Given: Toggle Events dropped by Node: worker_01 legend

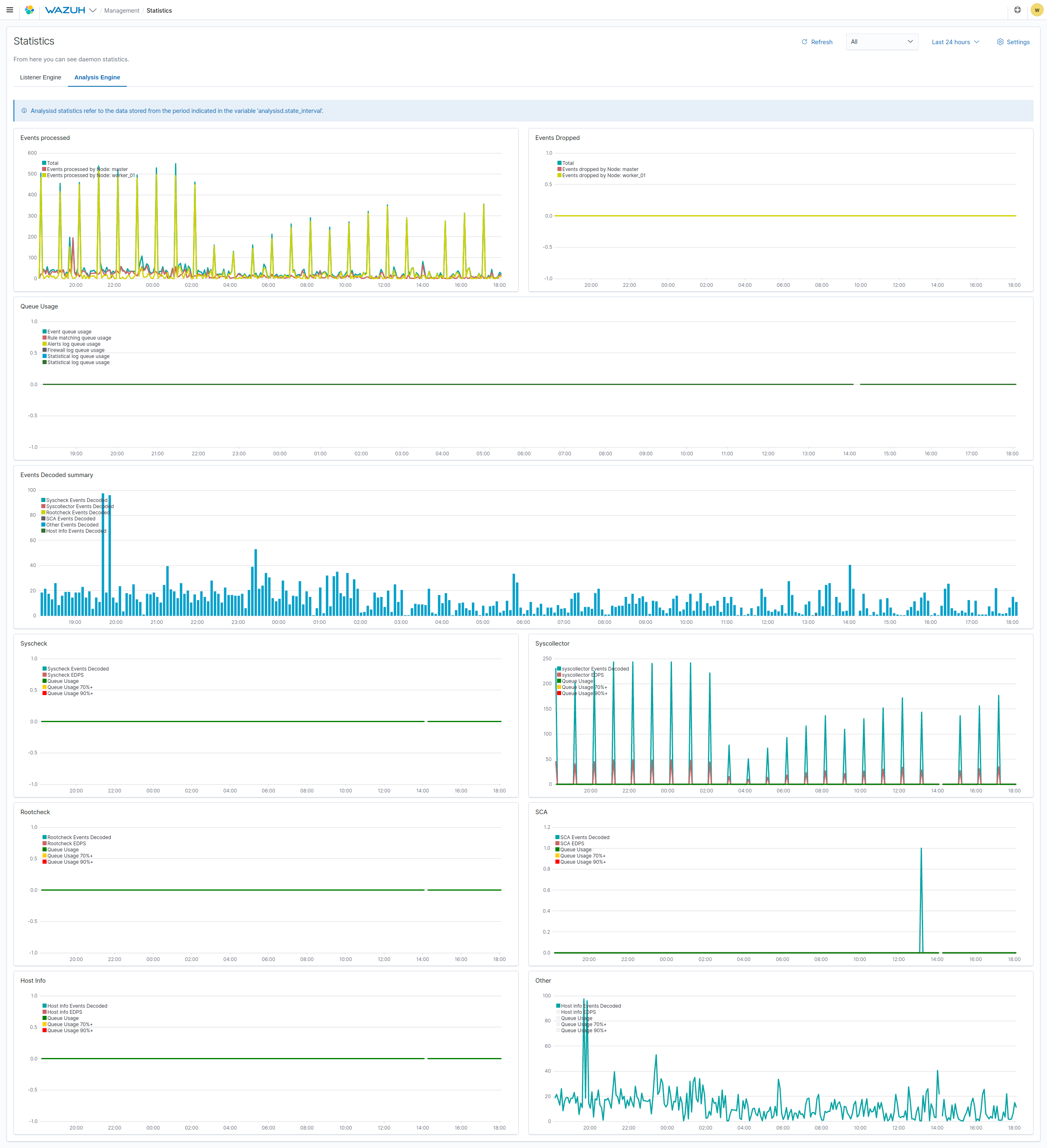Looking at the screenshot, I should point(601,176).
